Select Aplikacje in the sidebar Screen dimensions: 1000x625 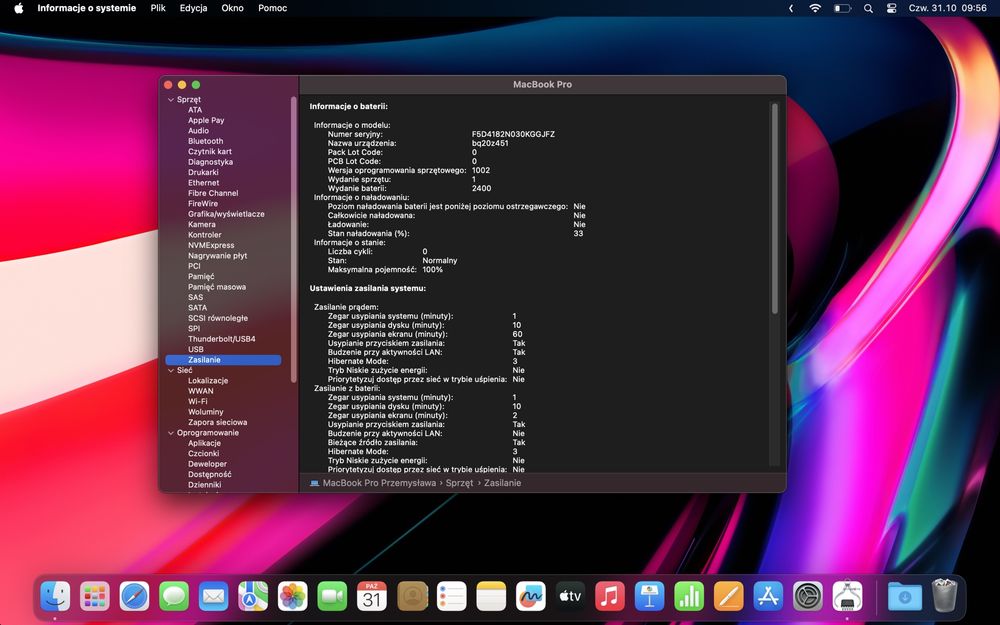pyautogui.click(x=204, y=443)
